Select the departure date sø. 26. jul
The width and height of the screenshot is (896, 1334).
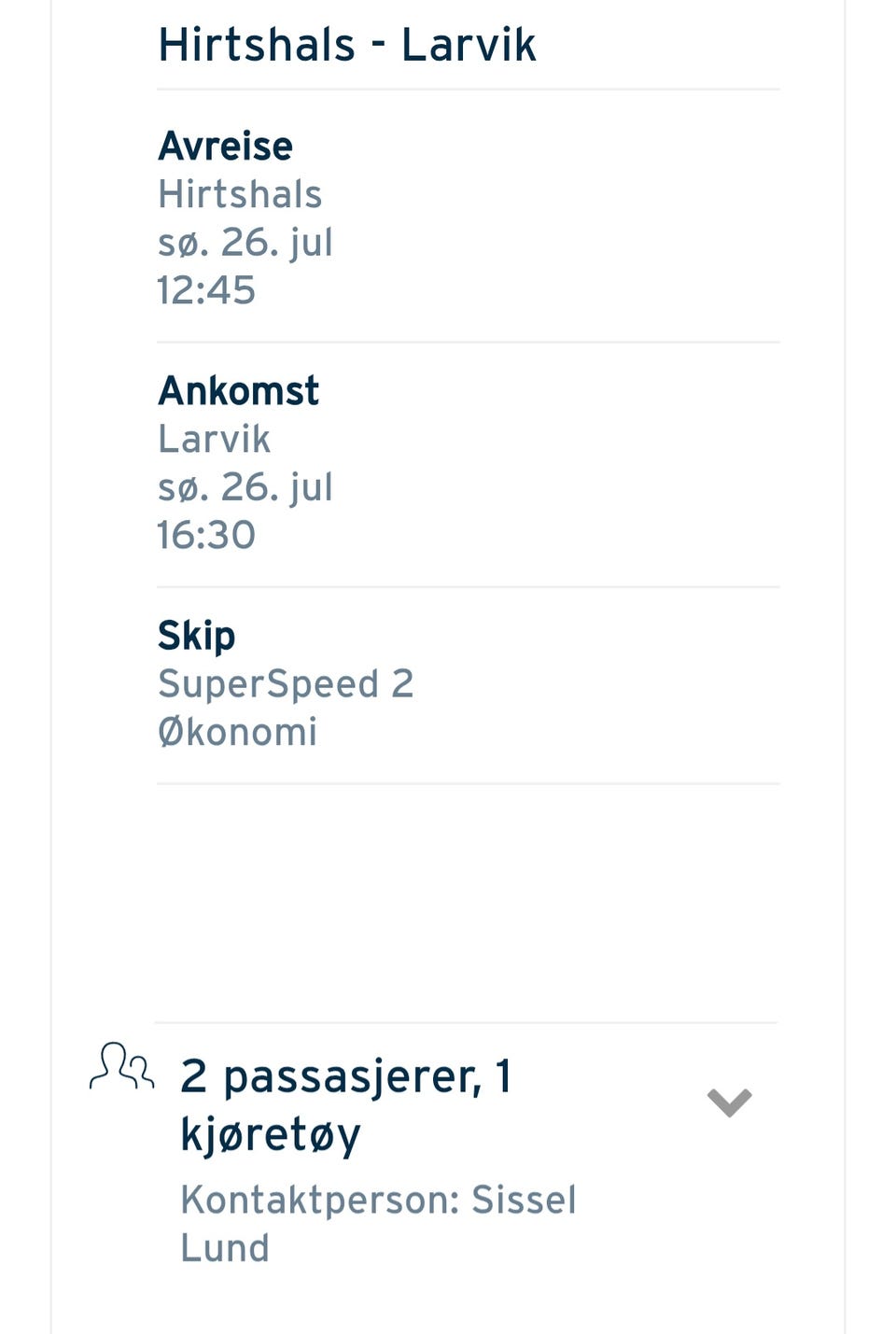point(245,243)
